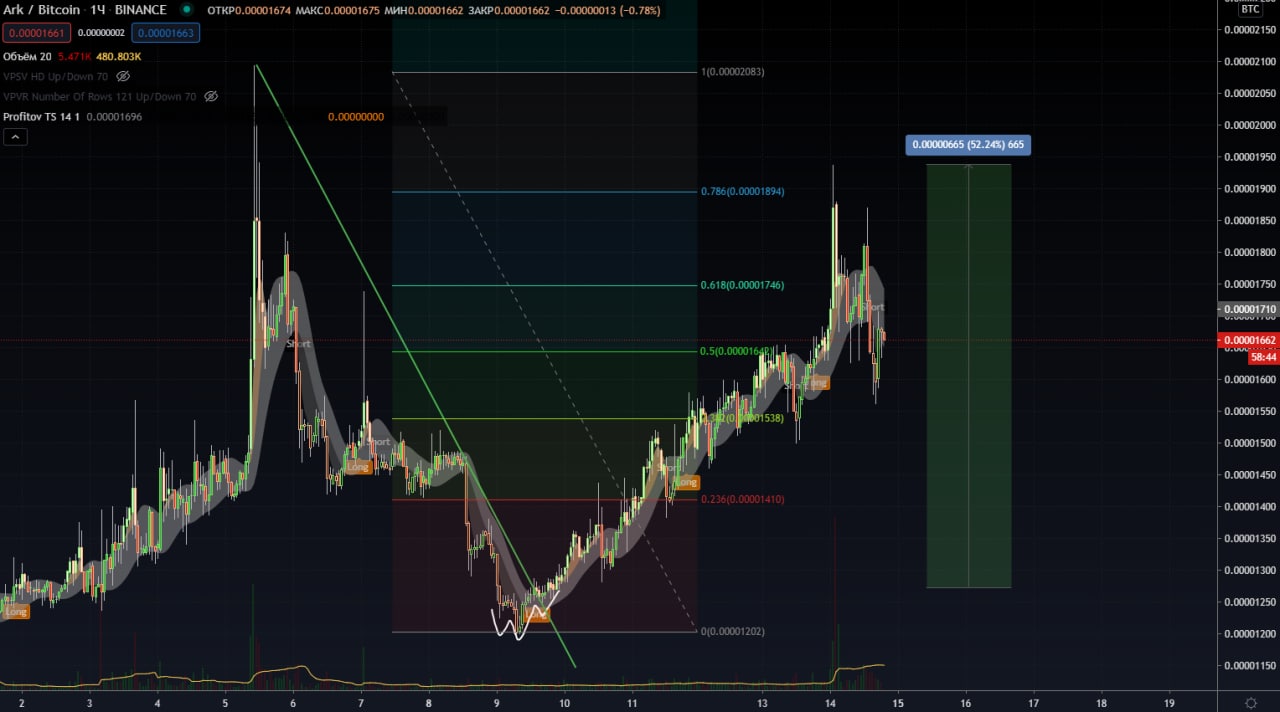
Task: Select the green price range measurement box
Action: coord(968,376)
